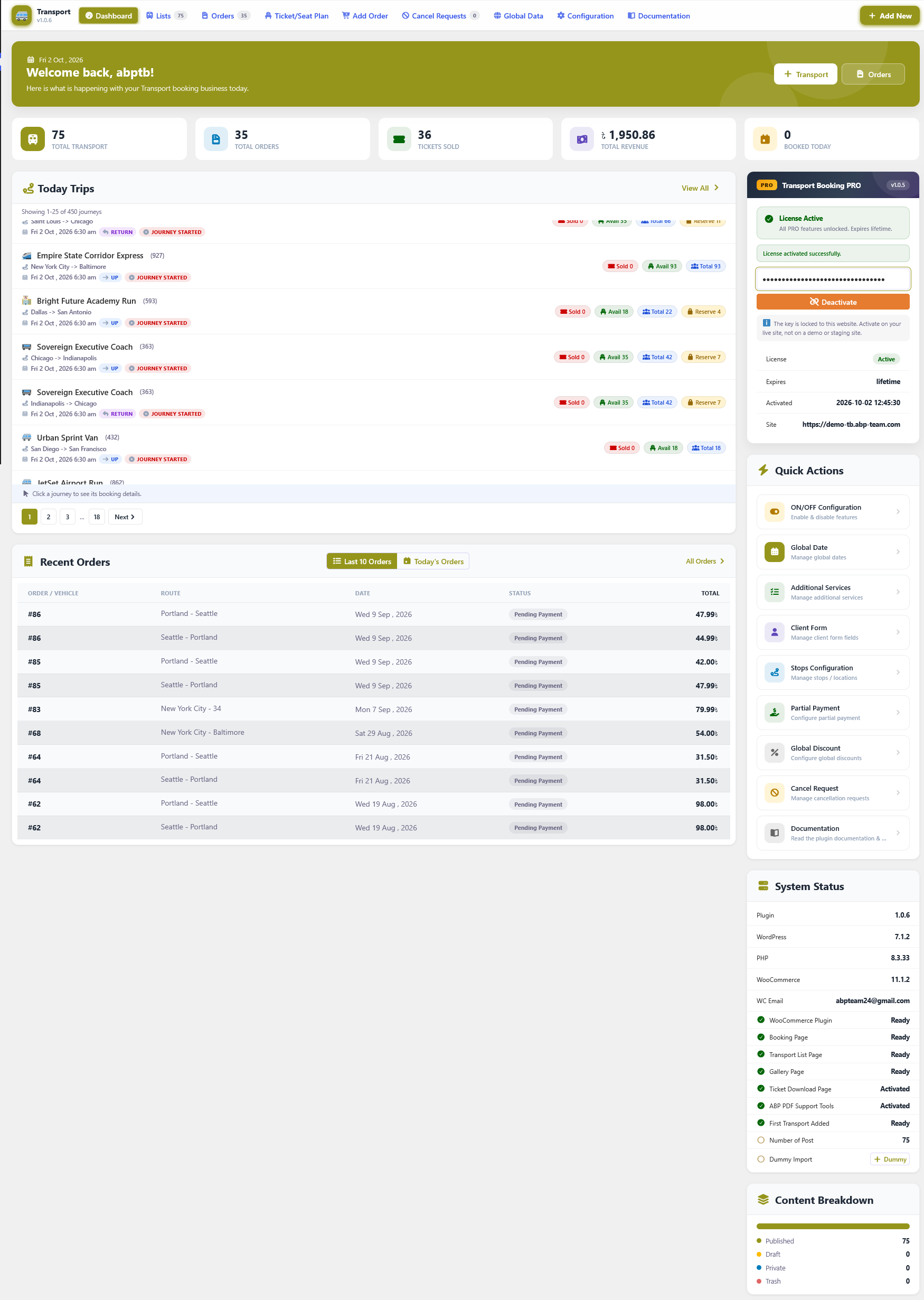Image resolution: width=924 pixels, height=1300 pixels.
Task: Click the Global Date calendar icon
Action: pyautogui.click(x=775, y=551)
